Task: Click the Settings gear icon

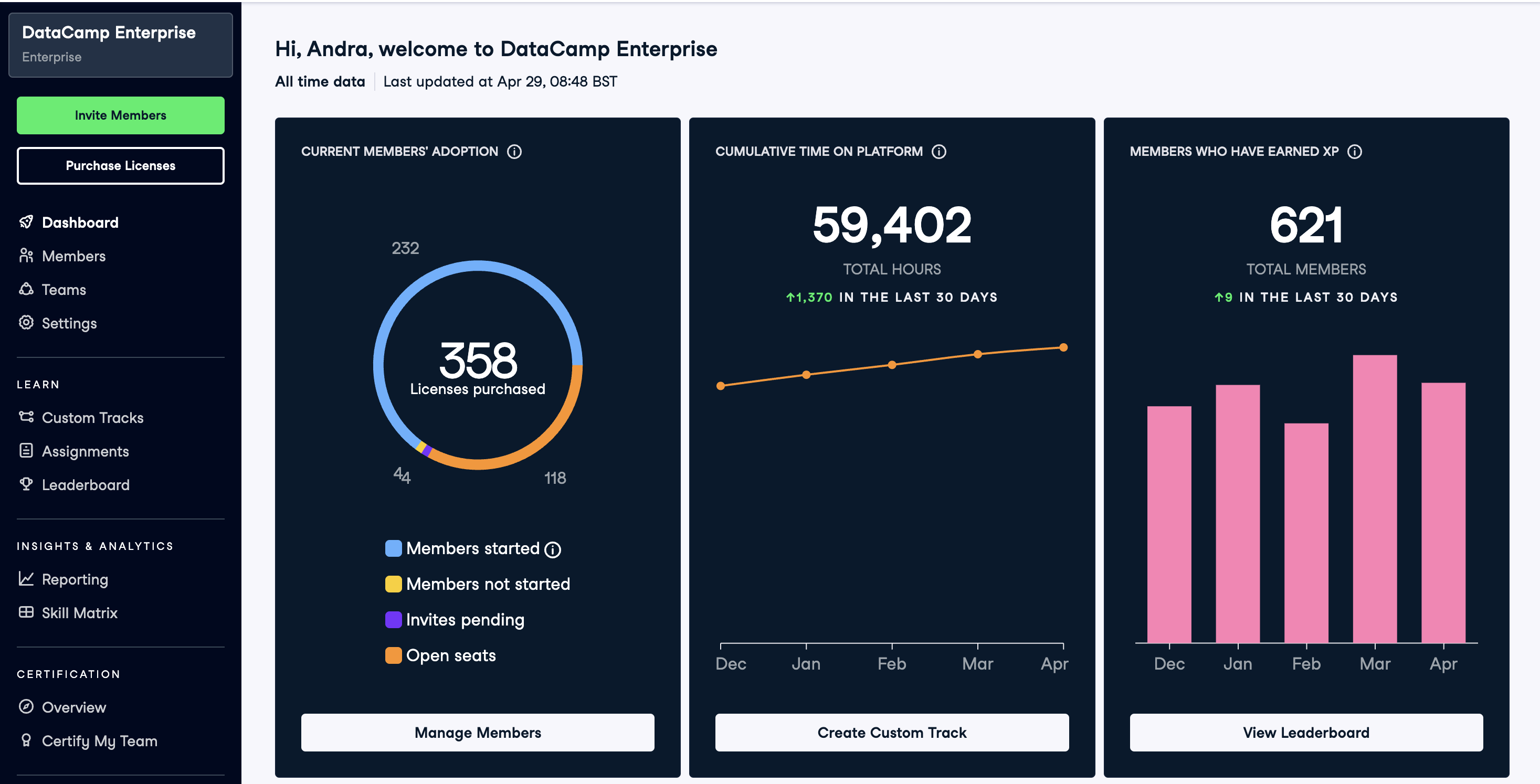Action: 26,323
